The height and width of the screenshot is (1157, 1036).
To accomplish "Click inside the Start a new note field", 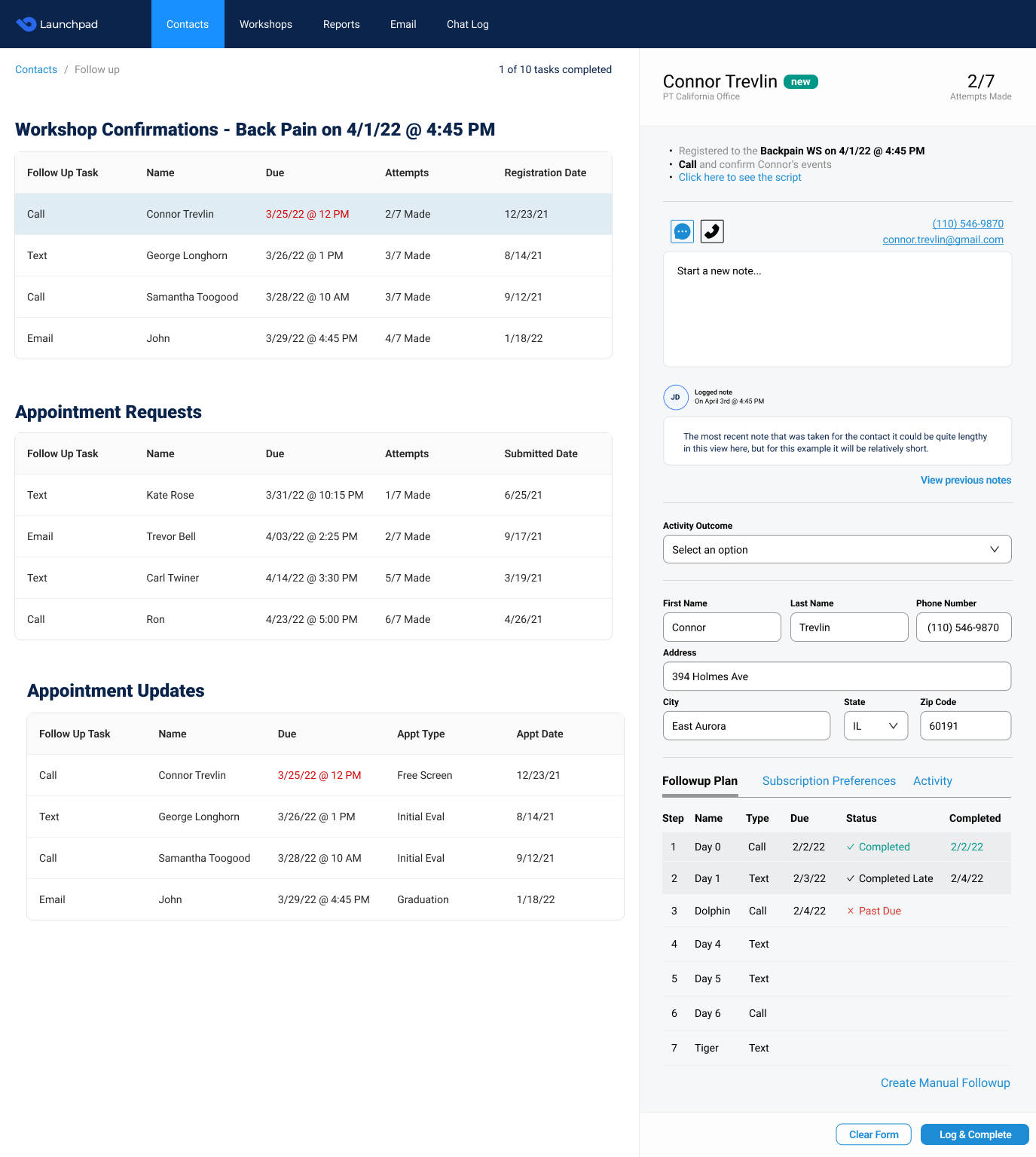I will 836,309.
